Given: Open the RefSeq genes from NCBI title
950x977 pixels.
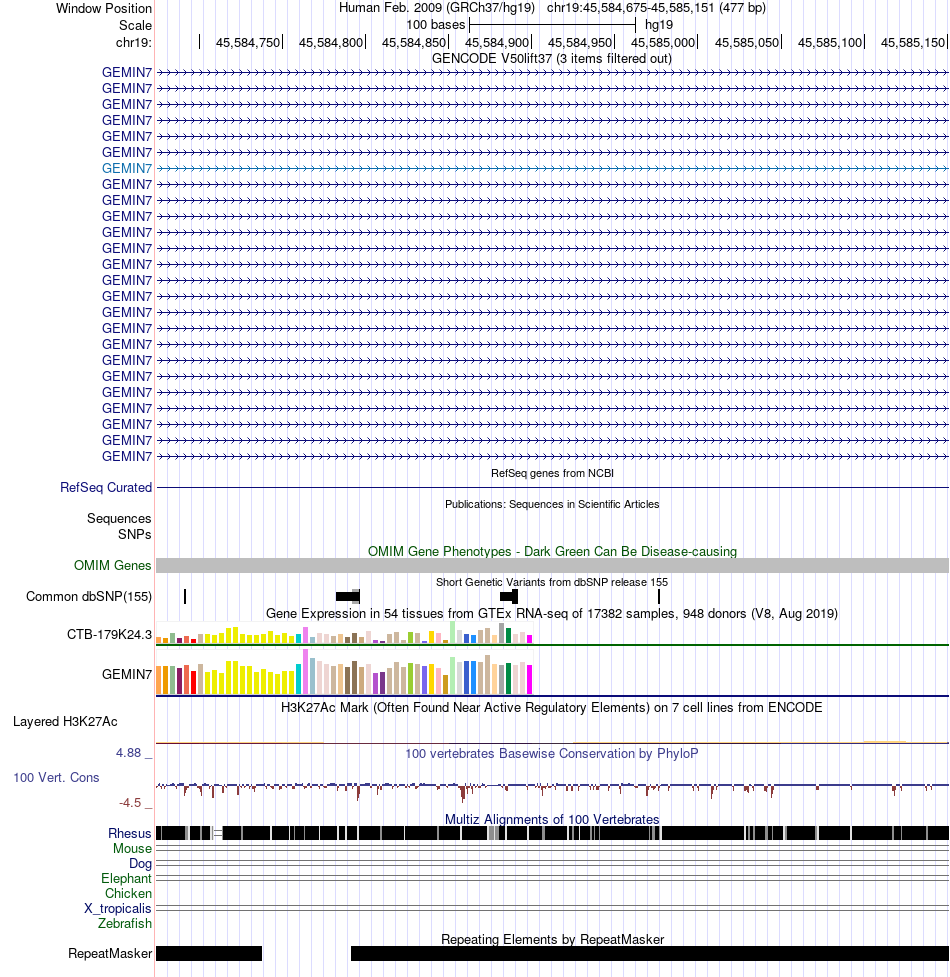Looking at the screenshot, I should click(552, 474).
